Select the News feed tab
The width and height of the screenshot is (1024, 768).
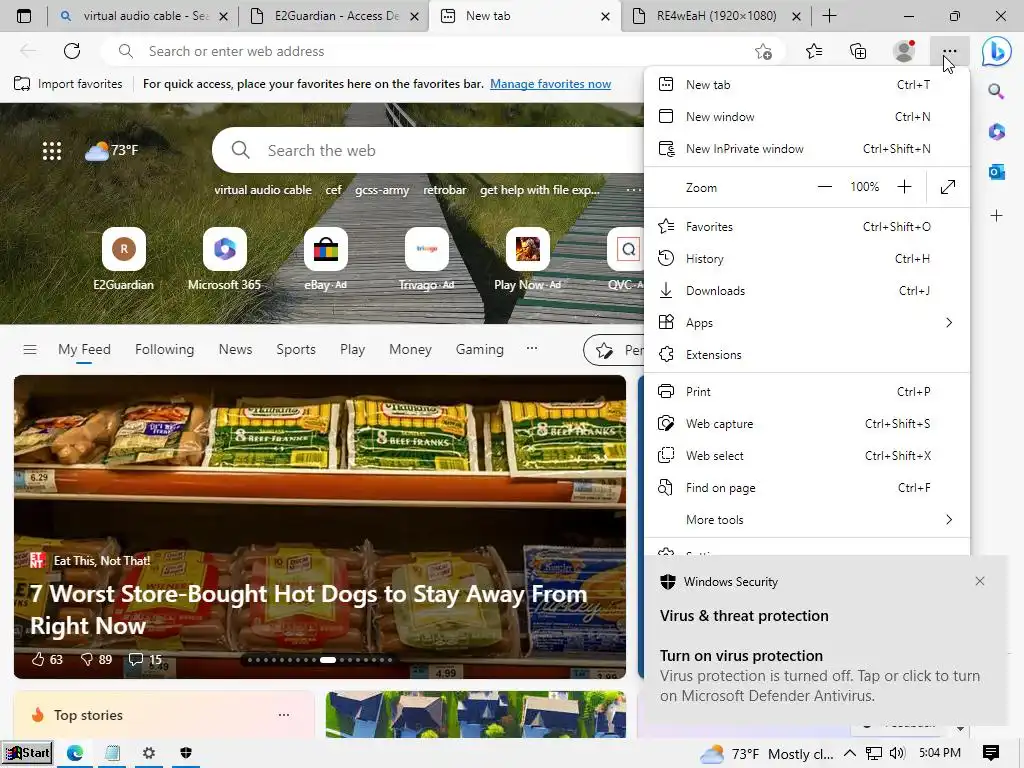[x=235, y=349]
